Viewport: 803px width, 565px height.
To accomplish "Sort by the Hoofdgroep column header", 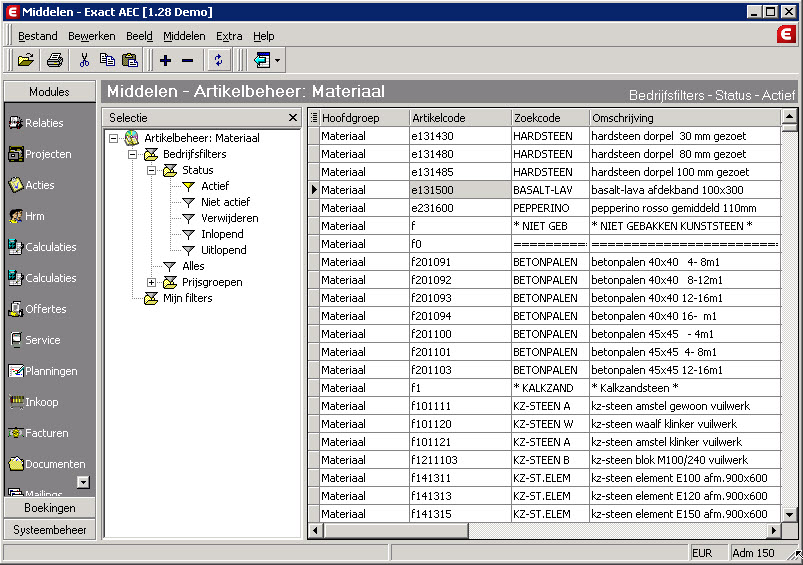I will pyautogui.click(x=364, y=118).
